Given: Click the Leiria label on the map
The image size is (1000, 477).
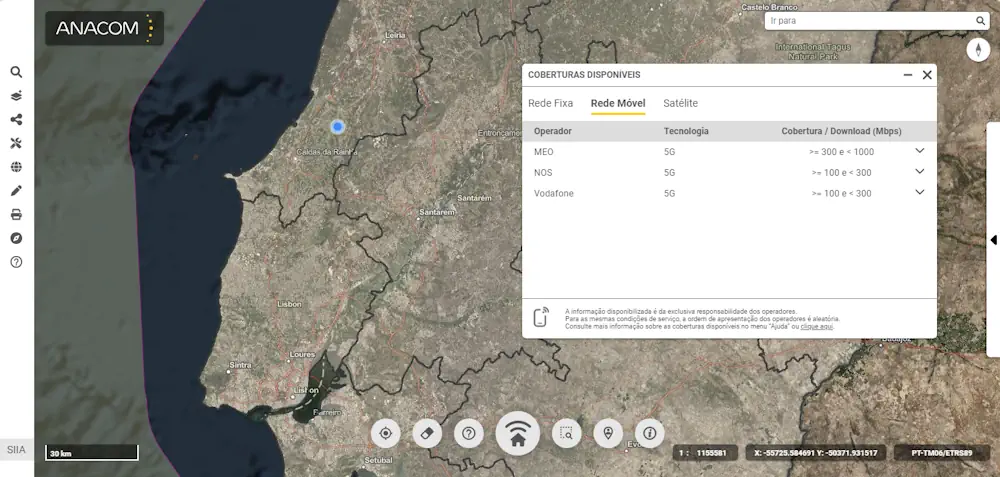Looking at the screenshot, I should [x=395, y=36].
